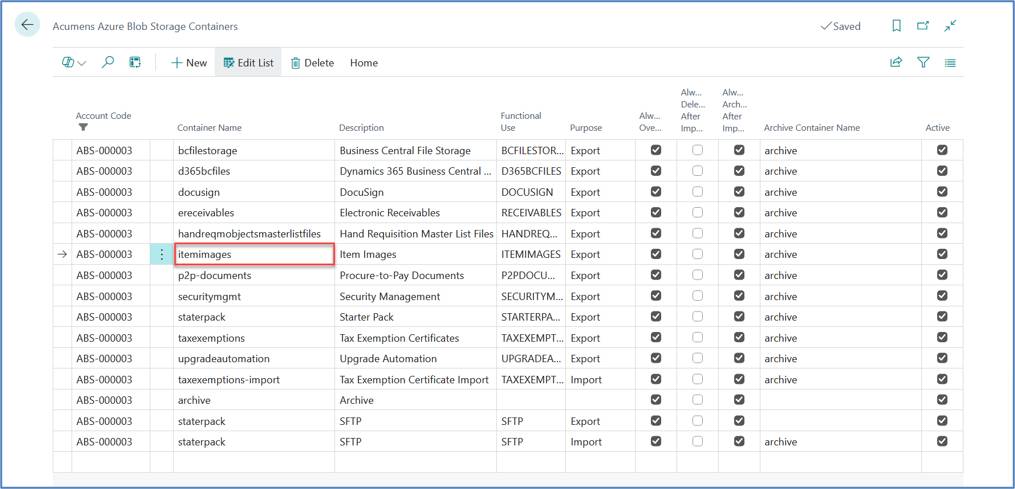Click the page title Acumens Azure Blob Storage Containers
This screenshot has width=1015, height=489.
click(145, 27)
